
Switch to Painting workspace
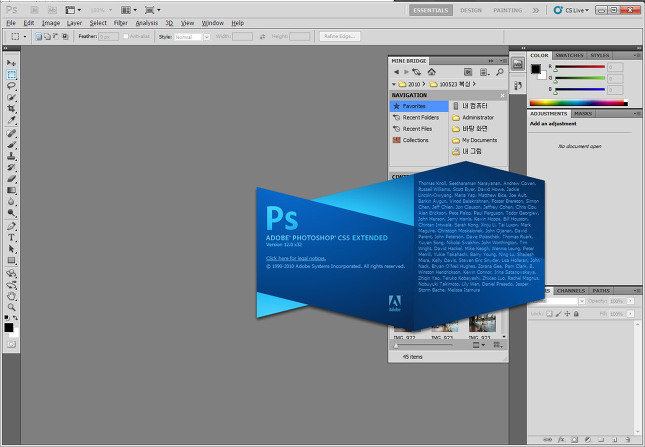508,10
